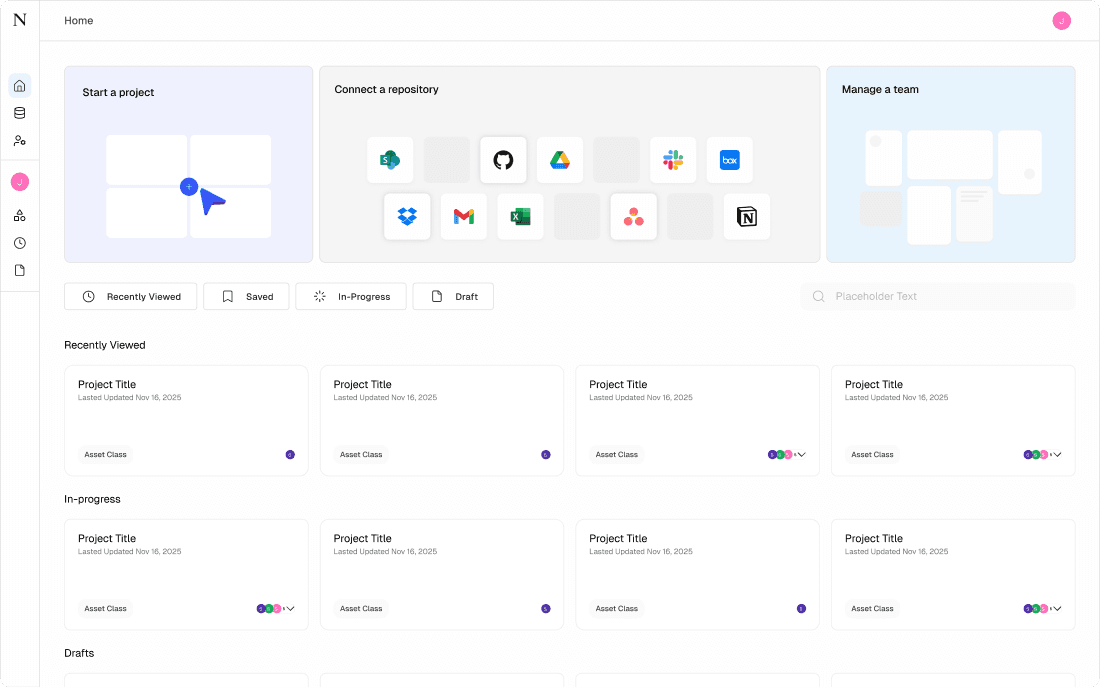The width and height of the screenshot is (1100, 688).
Task: Connect the Gmail repository
Action: coord(464,217)
